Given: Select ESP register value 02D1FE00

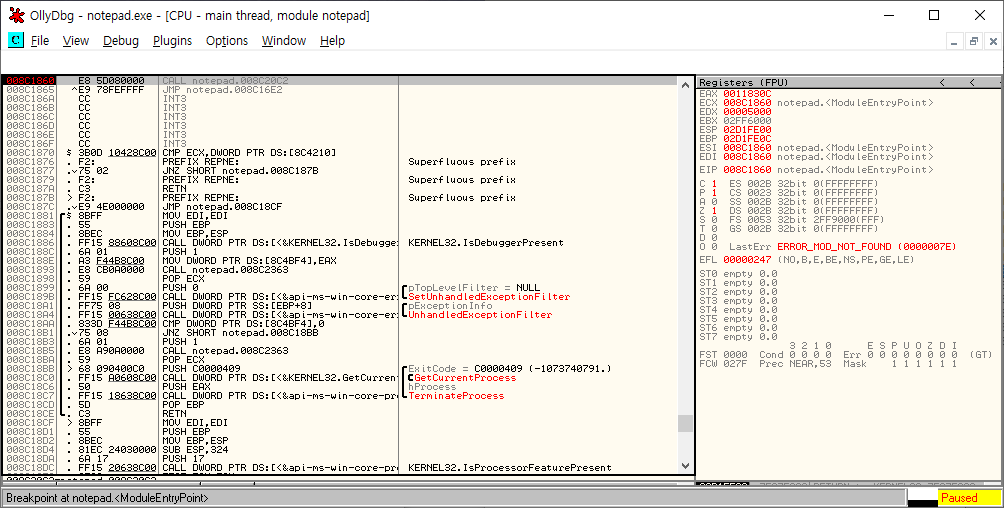Looking at the screenshot, I should coord(747,129).
